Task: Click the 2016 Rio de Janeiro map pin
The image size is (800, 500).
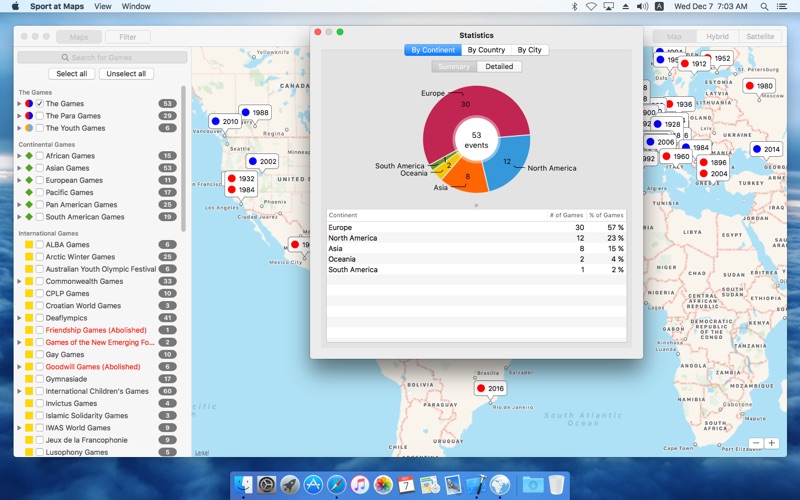Action: pos(490,388)
